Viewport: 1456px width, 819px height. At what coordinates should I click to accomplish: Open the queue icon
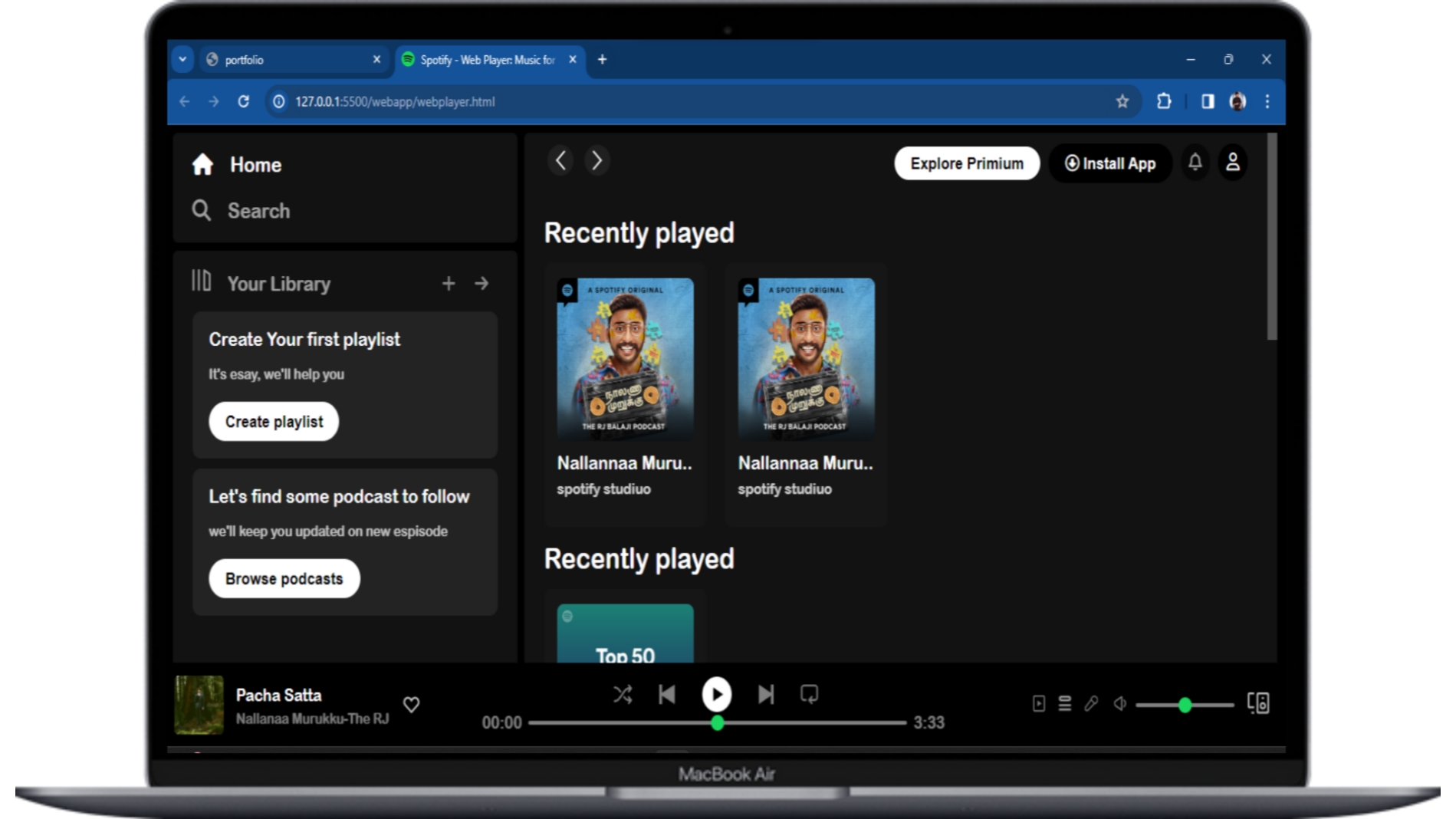pos(1065,704)
